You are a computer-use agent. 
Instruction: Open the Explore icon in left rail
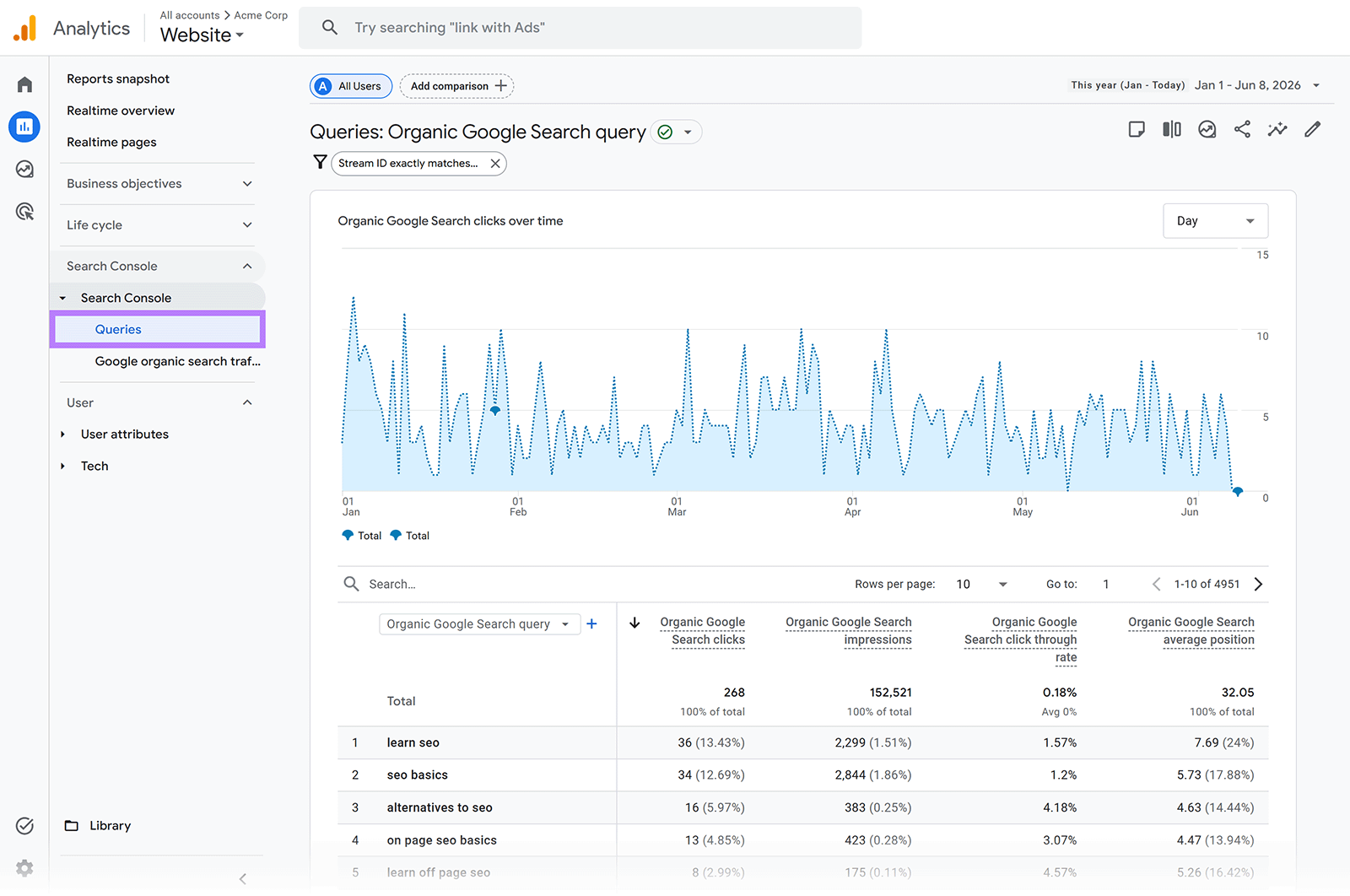[x=24, y=170]
